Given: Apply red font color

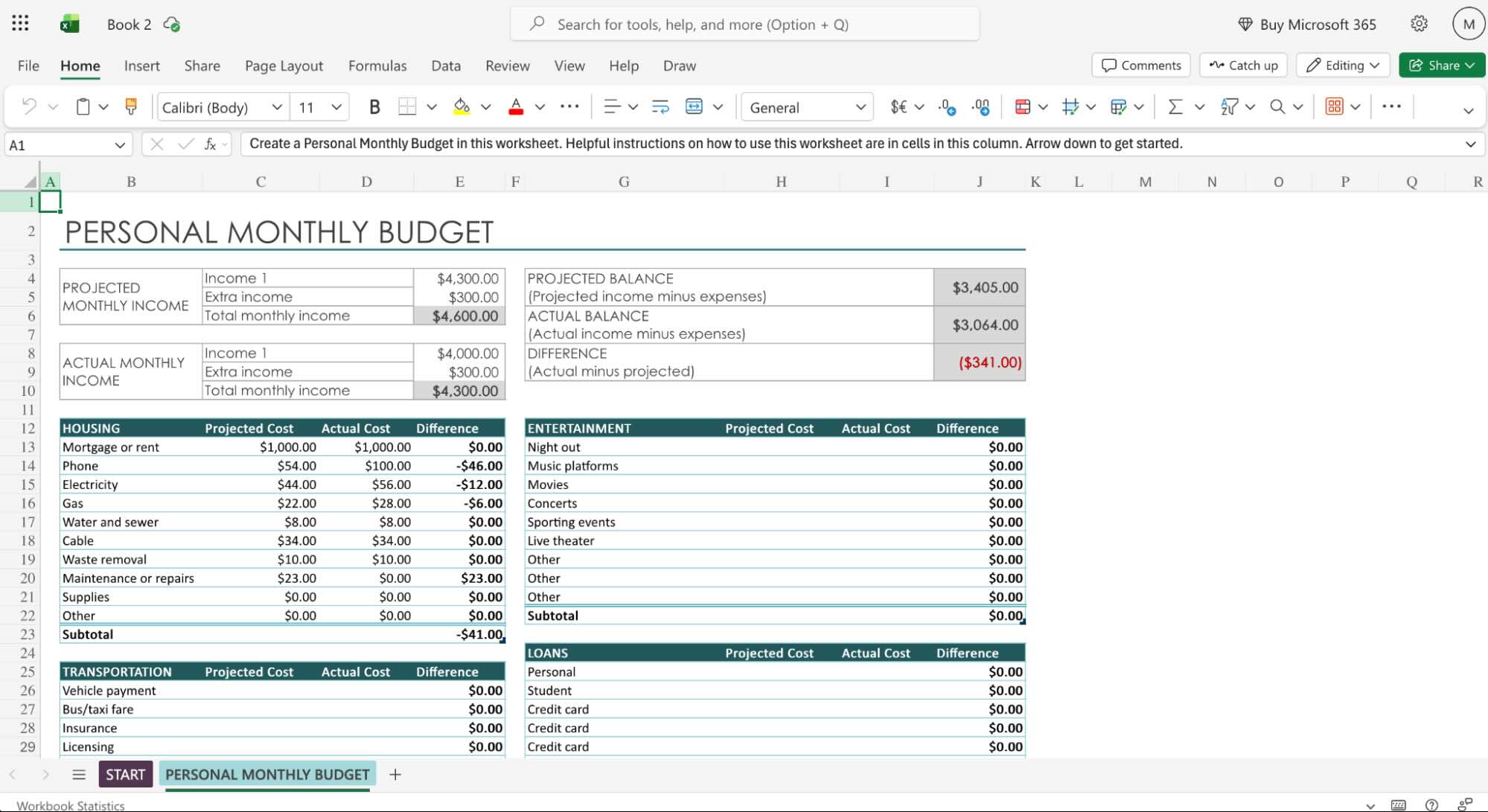Looking at the screenshot, I should pos(516,106).
